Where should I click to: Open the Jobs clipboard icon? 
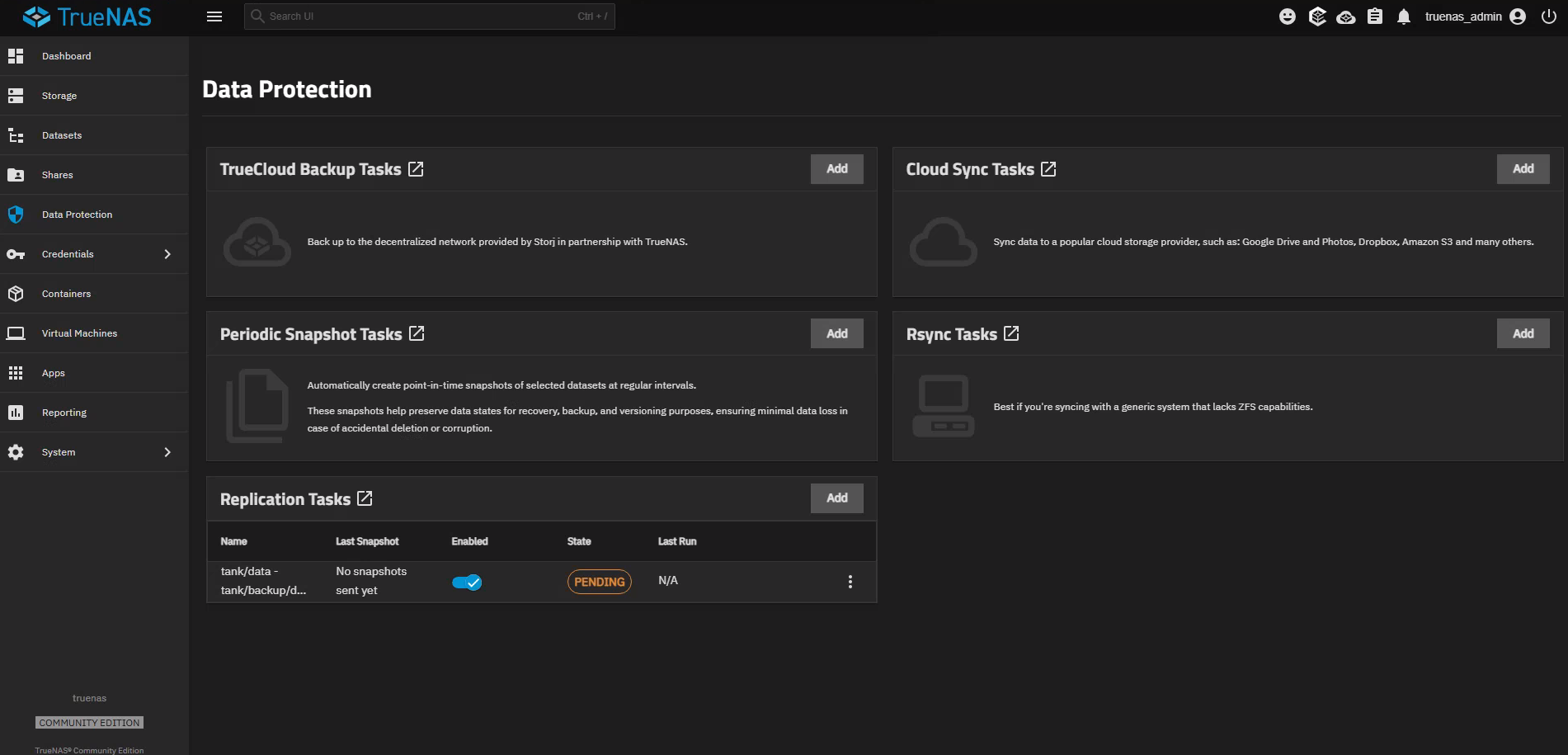point(1375,17)
